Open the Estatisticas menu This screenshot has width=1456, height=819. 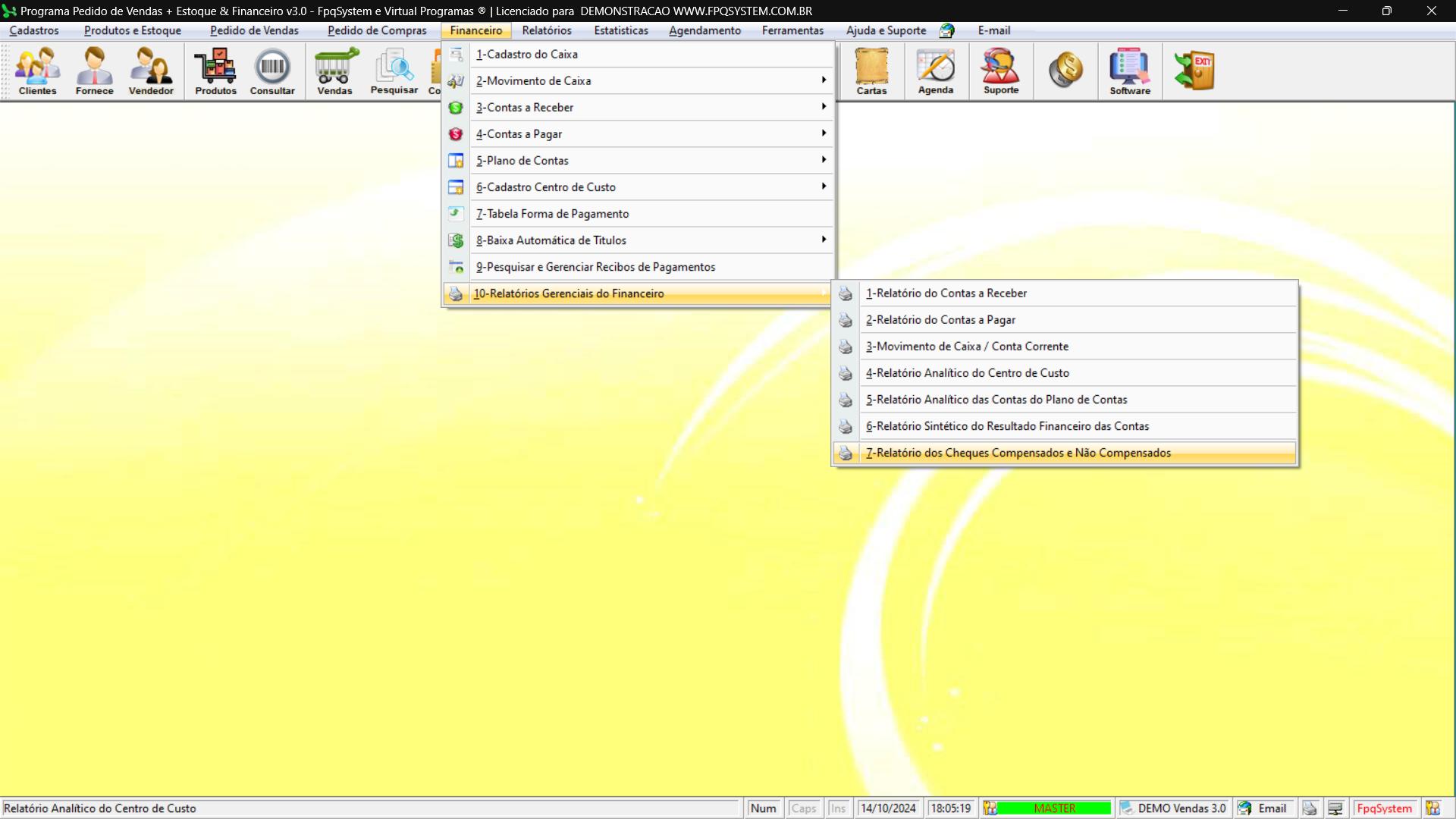[x=621, y=31]
